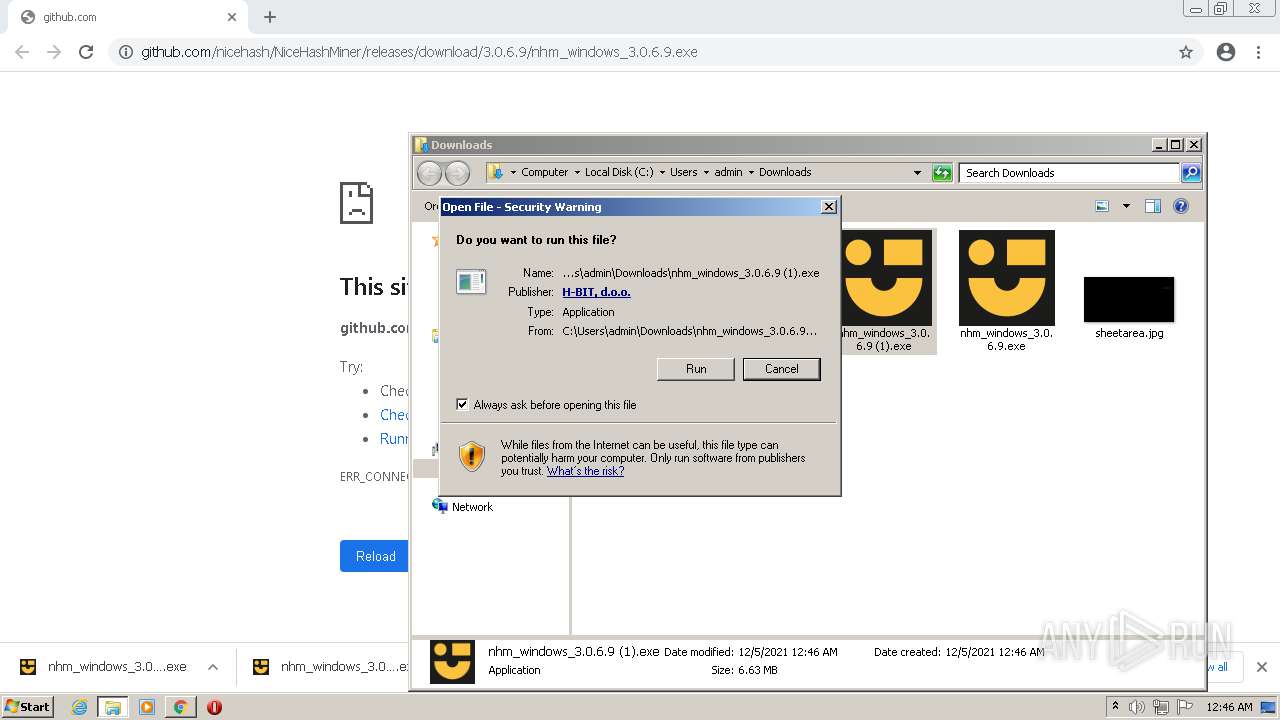Close the Security Warning dialog with X
Screen dimensions: 1280x720
coord(828,207)
